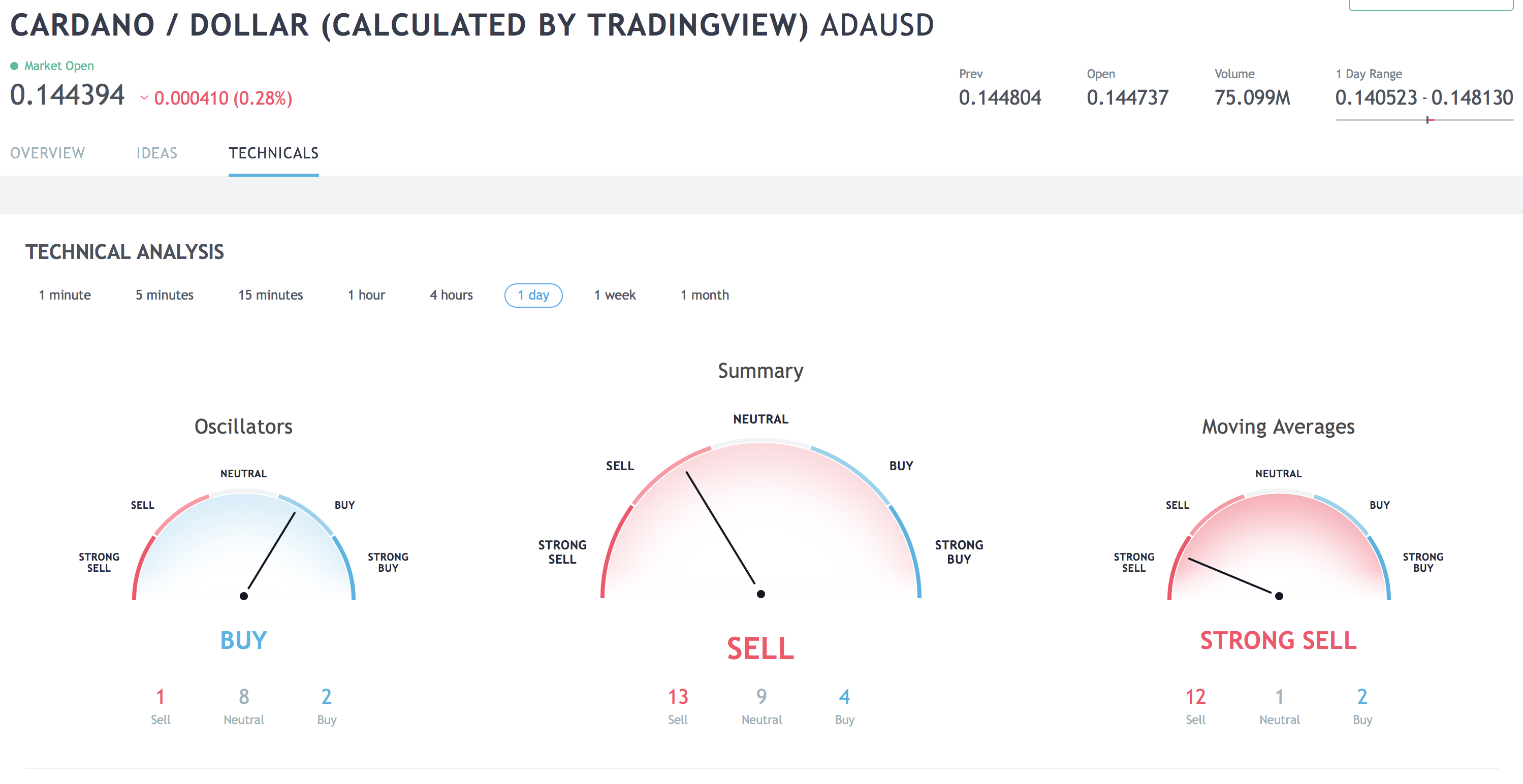Click the Summary SELL rating label
Screen dimensions: 1523x784
coord(760,649)
